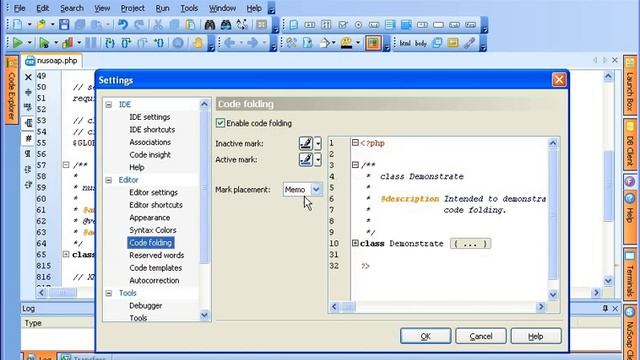The height and width of the screenshot is (360, 640).
Task: Open the Window menu
Action: (222, 8)
